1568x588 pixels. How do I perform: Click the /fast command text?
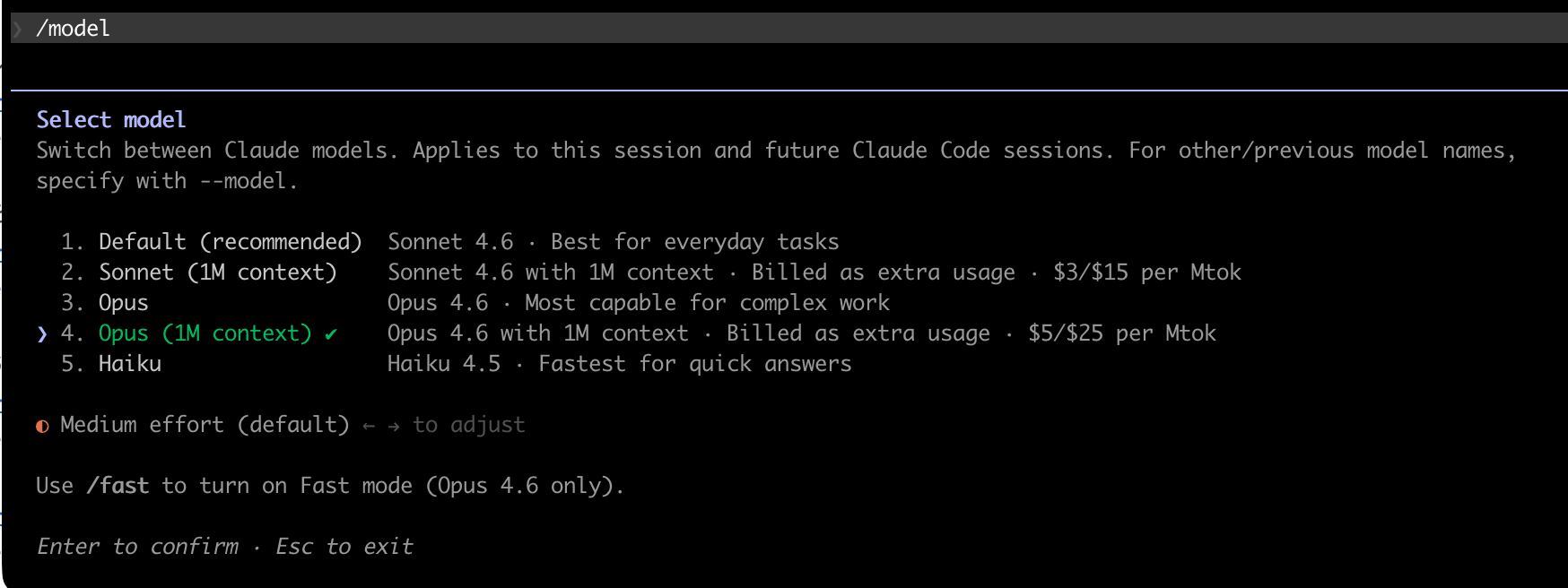click(118, 486)
